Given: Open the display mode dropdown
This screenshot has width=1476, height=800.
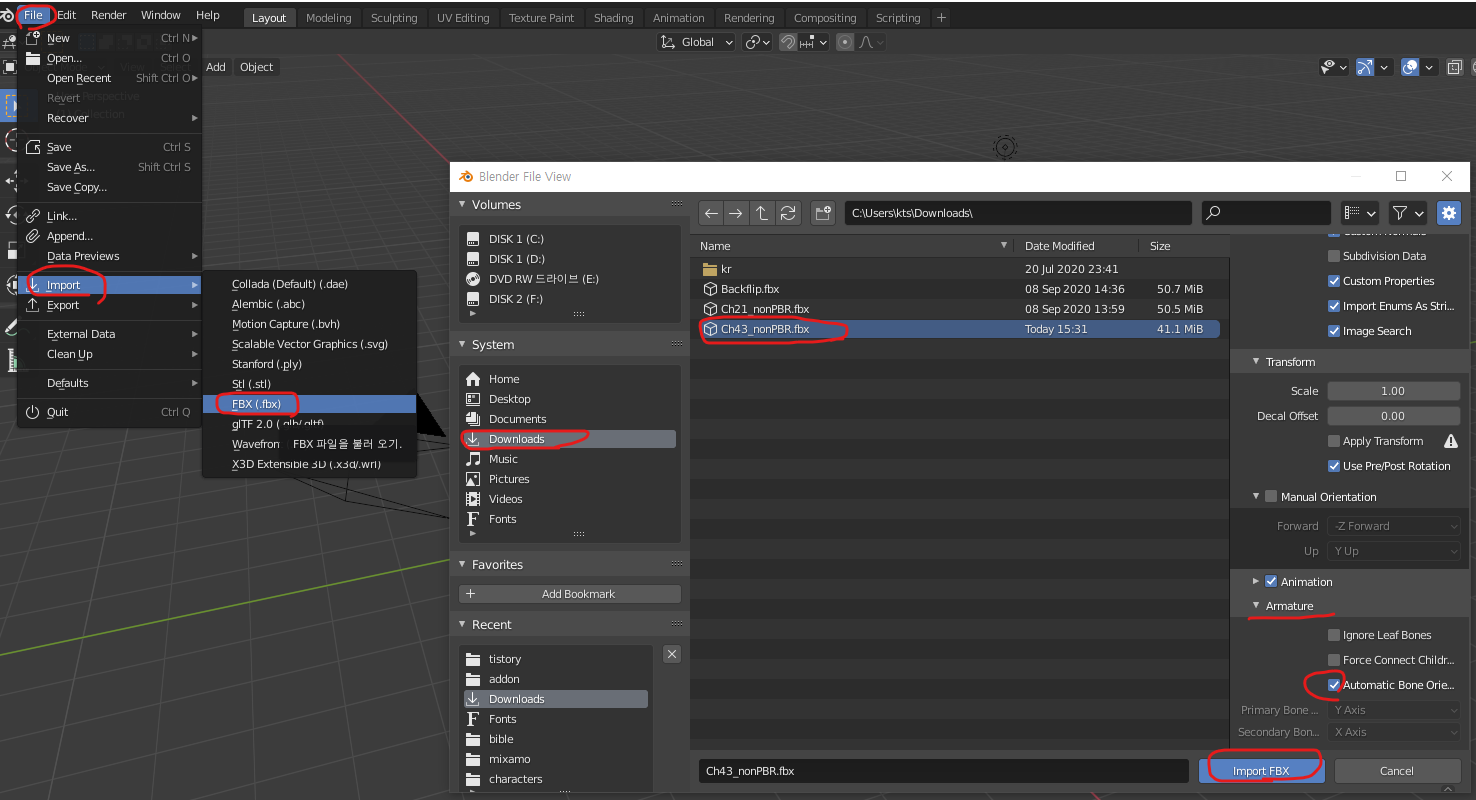Looking at the screenshot, I should point(1360,213).
